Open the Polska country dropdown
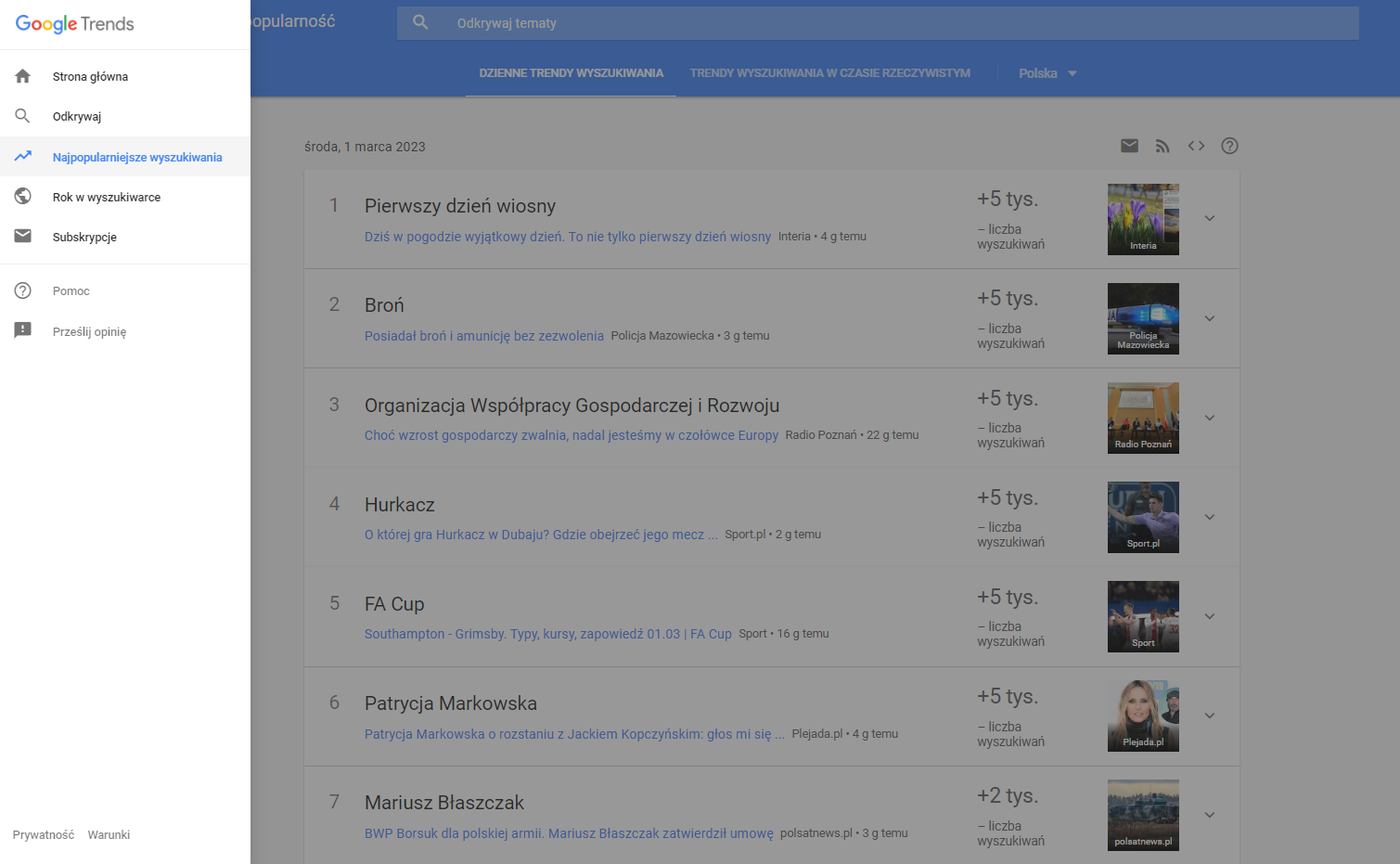Screen dimensions: 1400x864 tap(1047, 73)
